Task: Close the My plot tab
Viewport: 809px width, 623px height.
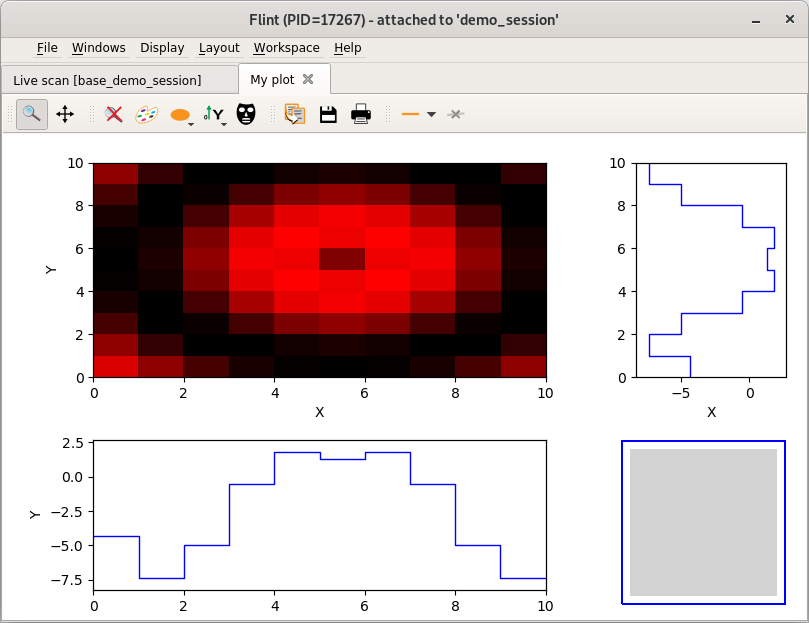Action: [x=308, y=79]
